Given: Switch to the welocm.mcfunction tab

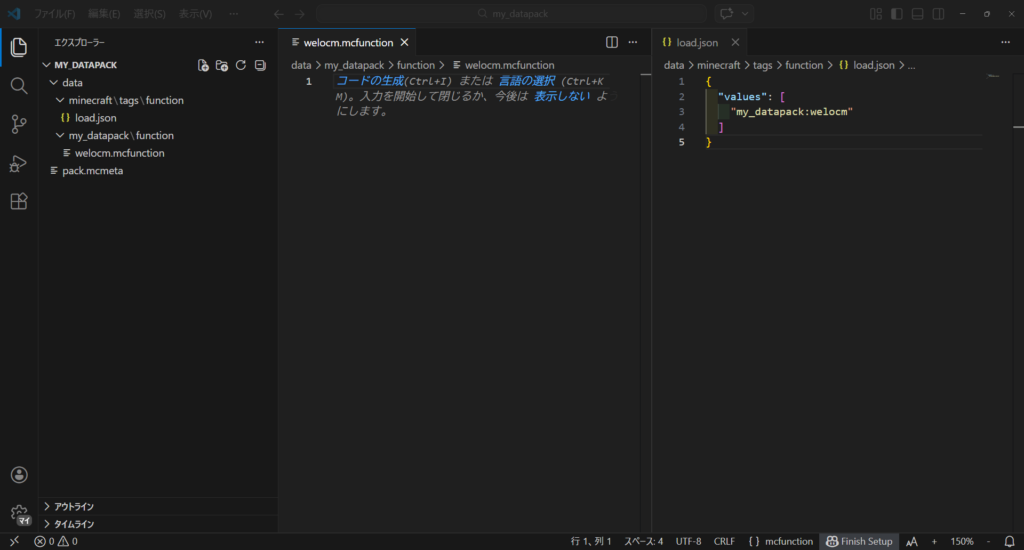Looking at the screenshot, I should pos(347,42).
